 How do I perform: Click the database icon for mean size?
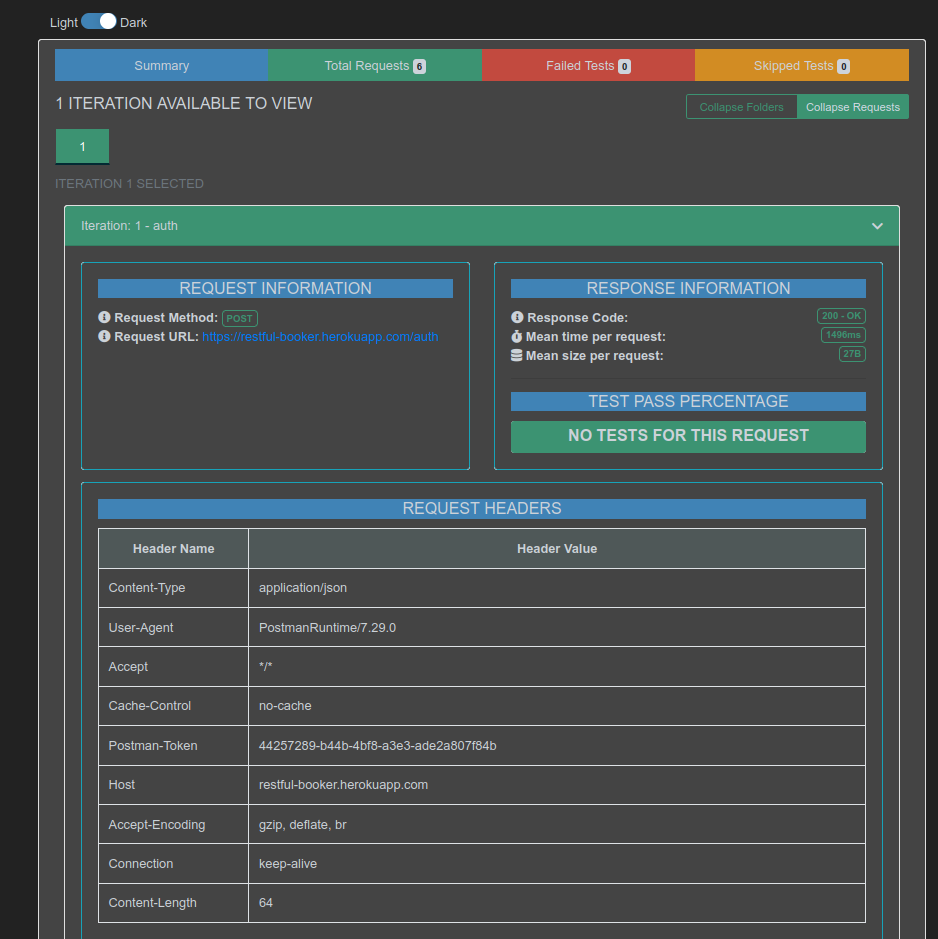(x=517, y=356)
